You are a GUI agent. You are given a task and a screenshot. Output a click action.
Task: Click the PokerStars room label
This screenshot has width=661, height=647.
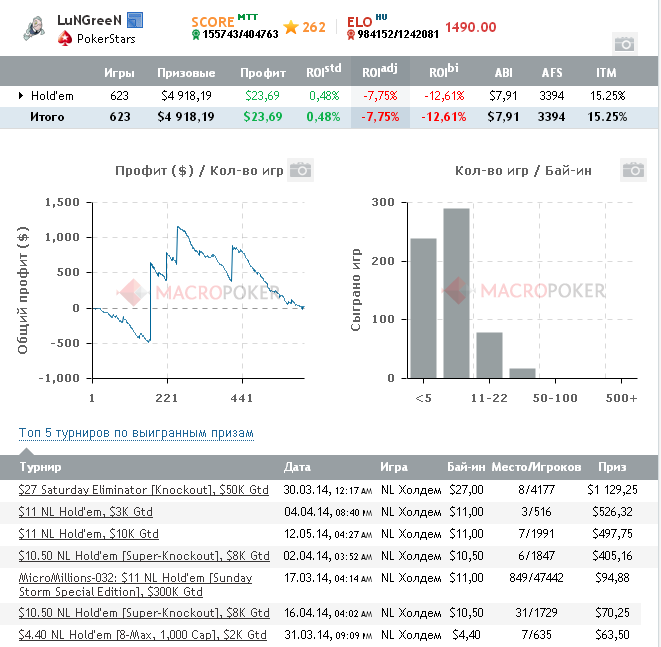[106, 39]
